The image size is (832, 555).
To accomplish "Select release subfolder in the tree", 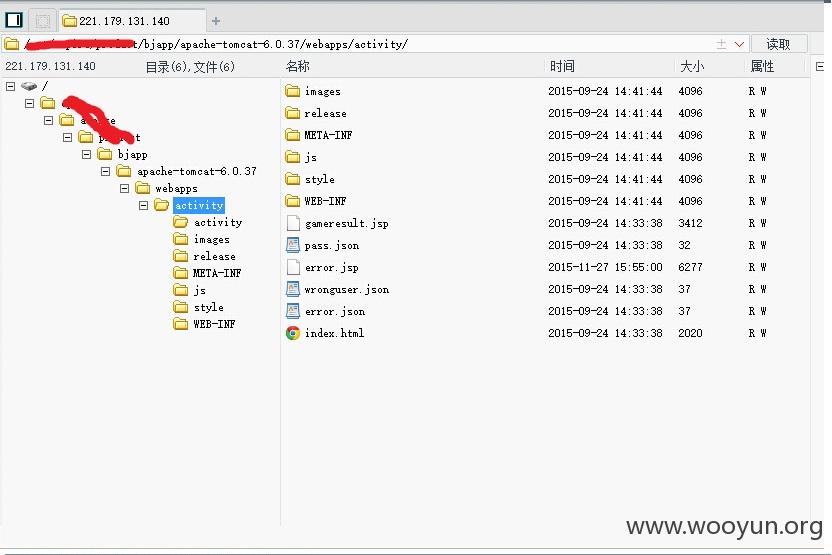I will coord(214,256).
